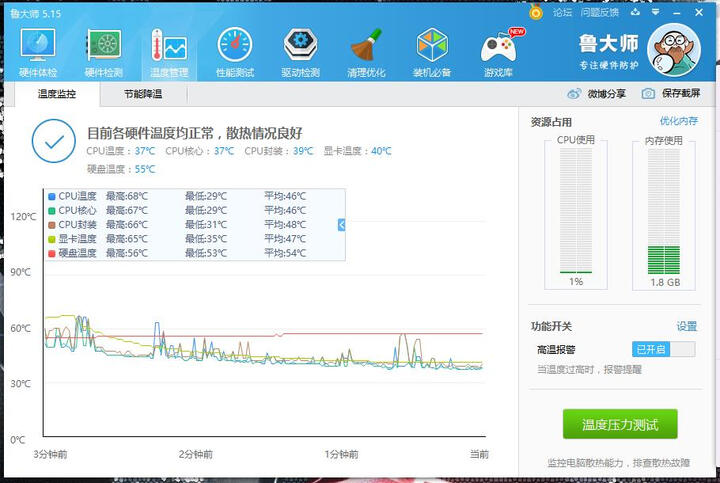Click the 平均:48℃ value for CPU封装
This screenshot has width=720, height=483.
[285, 225]
